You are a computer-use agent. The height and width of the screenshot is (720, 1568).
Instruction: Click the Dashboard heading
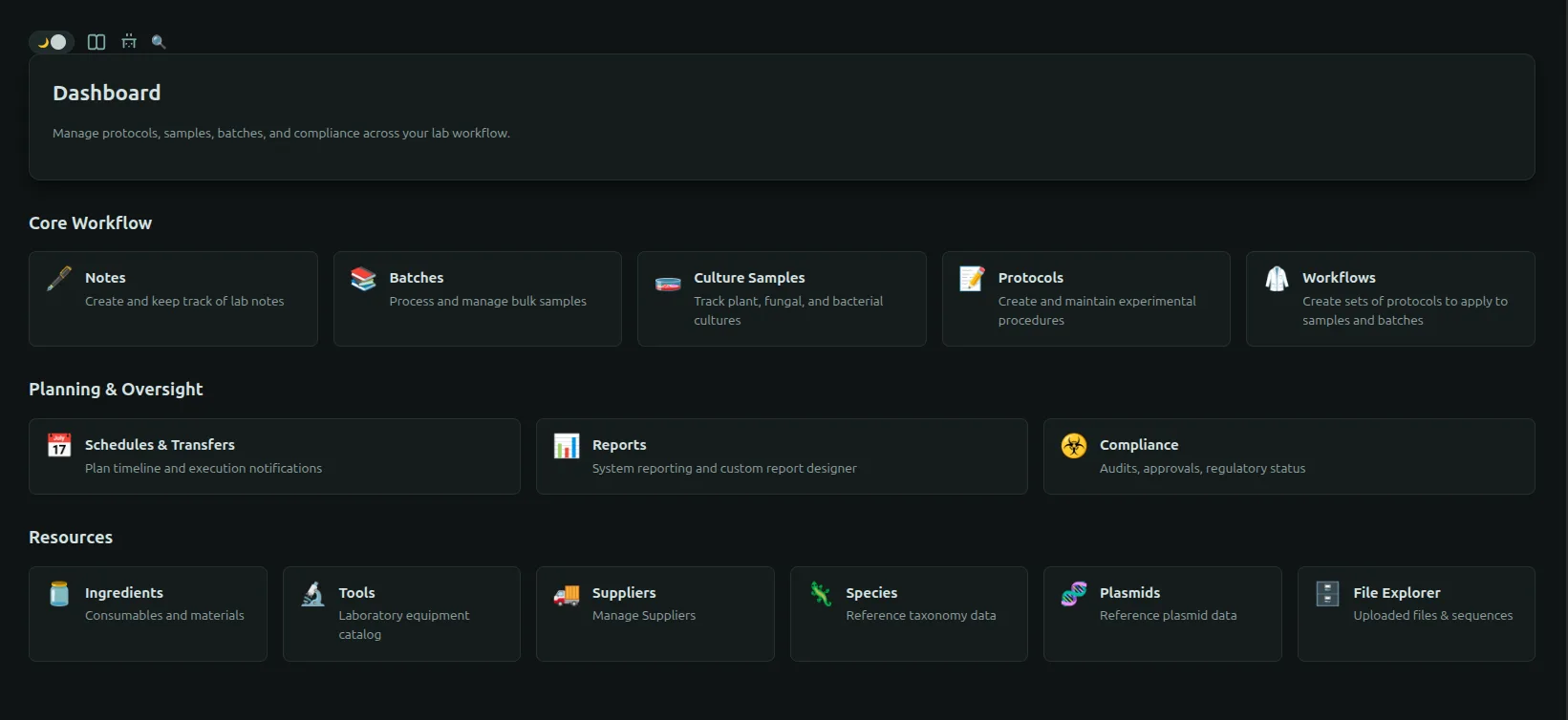coord(107,93)
